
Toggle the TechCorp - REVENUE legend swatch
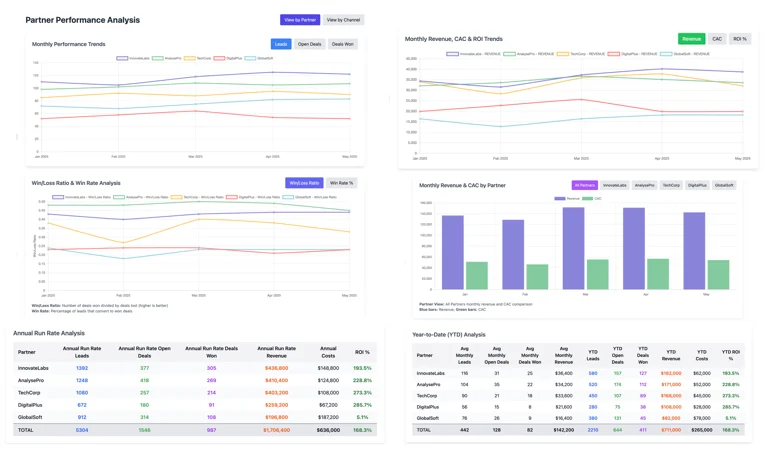pyautogui.click(x=562, y=54)
